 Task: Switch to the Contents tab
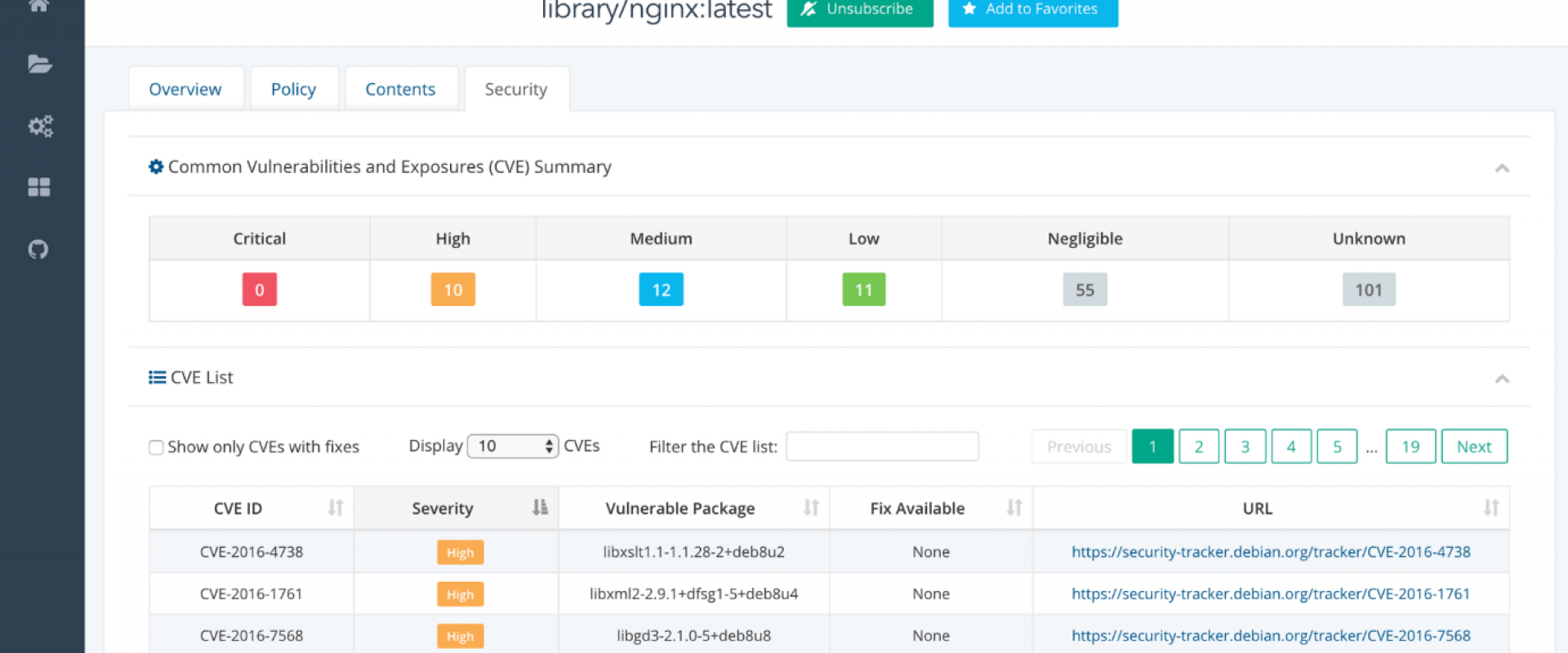(x=401, y=89)
